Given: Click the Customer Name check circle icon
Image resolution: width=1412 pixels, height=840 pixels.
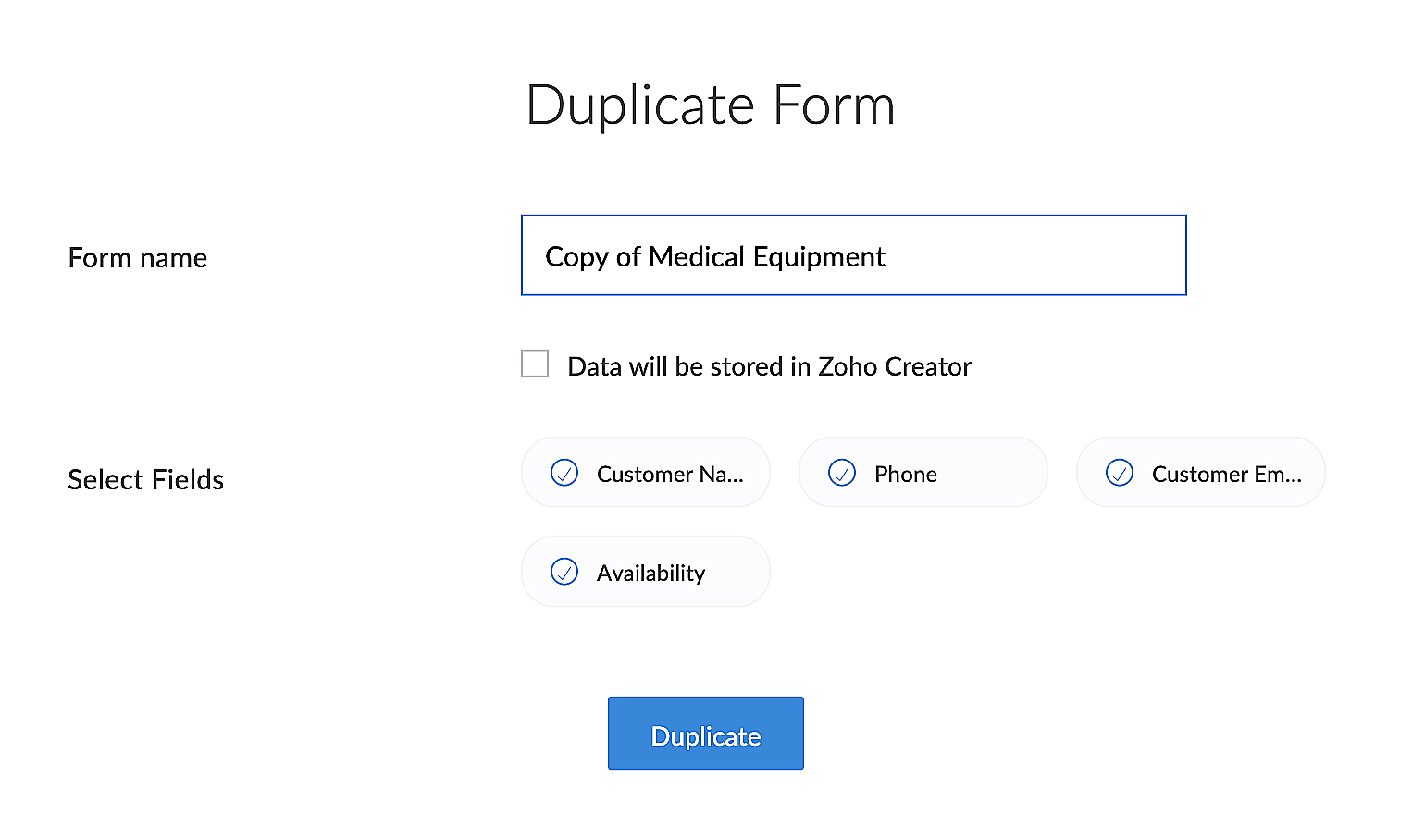Looking at the screenshot, I should tap(564, 473).
